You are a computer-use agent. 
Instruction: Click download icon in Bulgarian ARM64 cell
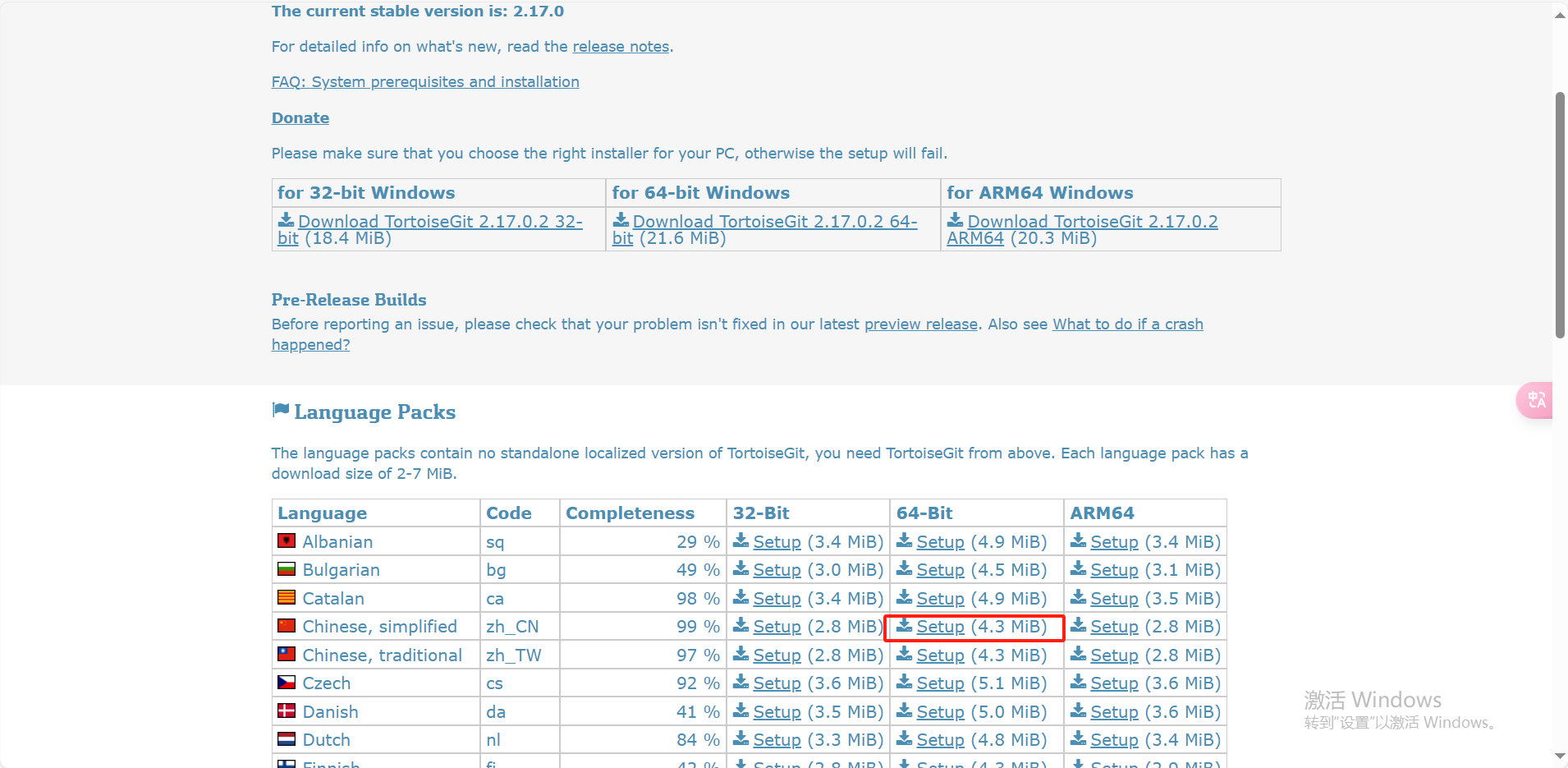pos(1079,568)
